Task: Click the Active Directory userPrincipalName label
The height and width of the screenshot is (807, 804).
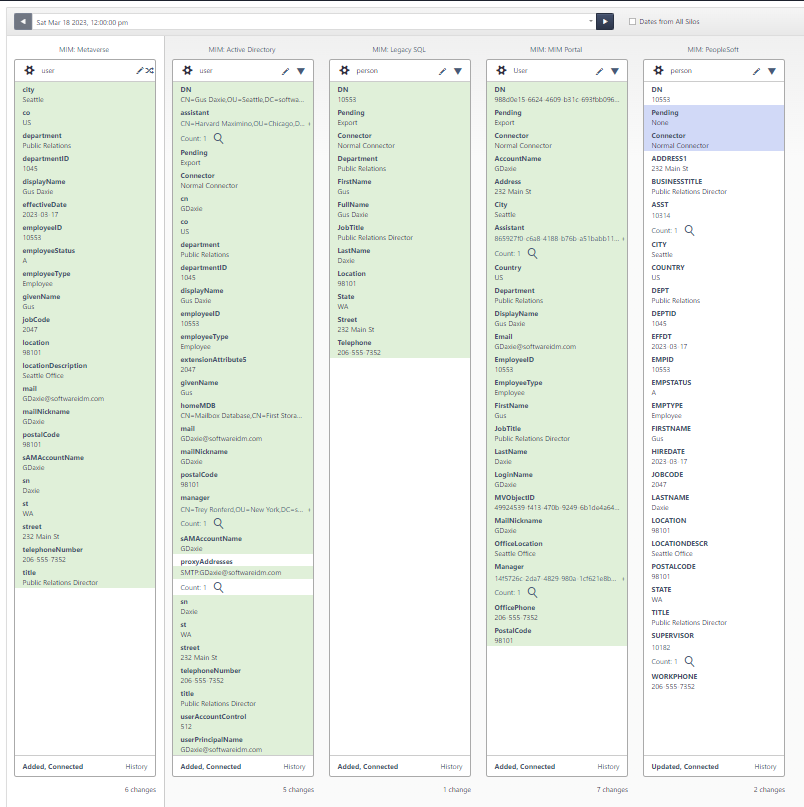Action: tap(211, 740)
